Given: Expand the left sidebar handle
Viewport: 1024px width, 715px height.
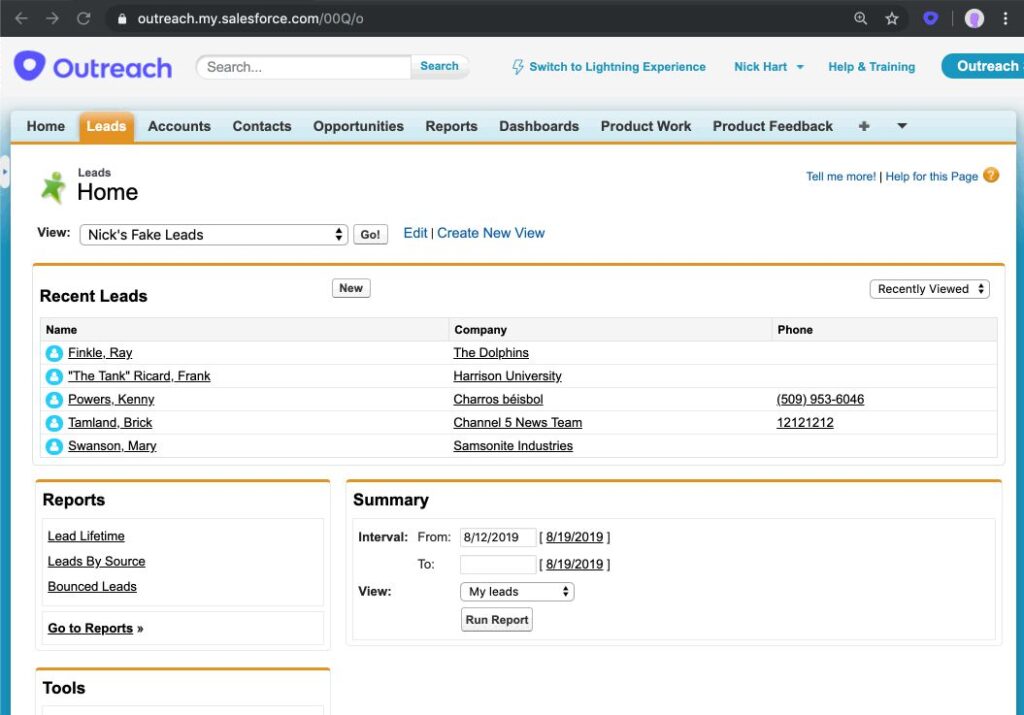Looking at the screenshot, I should tap(5, 172).
